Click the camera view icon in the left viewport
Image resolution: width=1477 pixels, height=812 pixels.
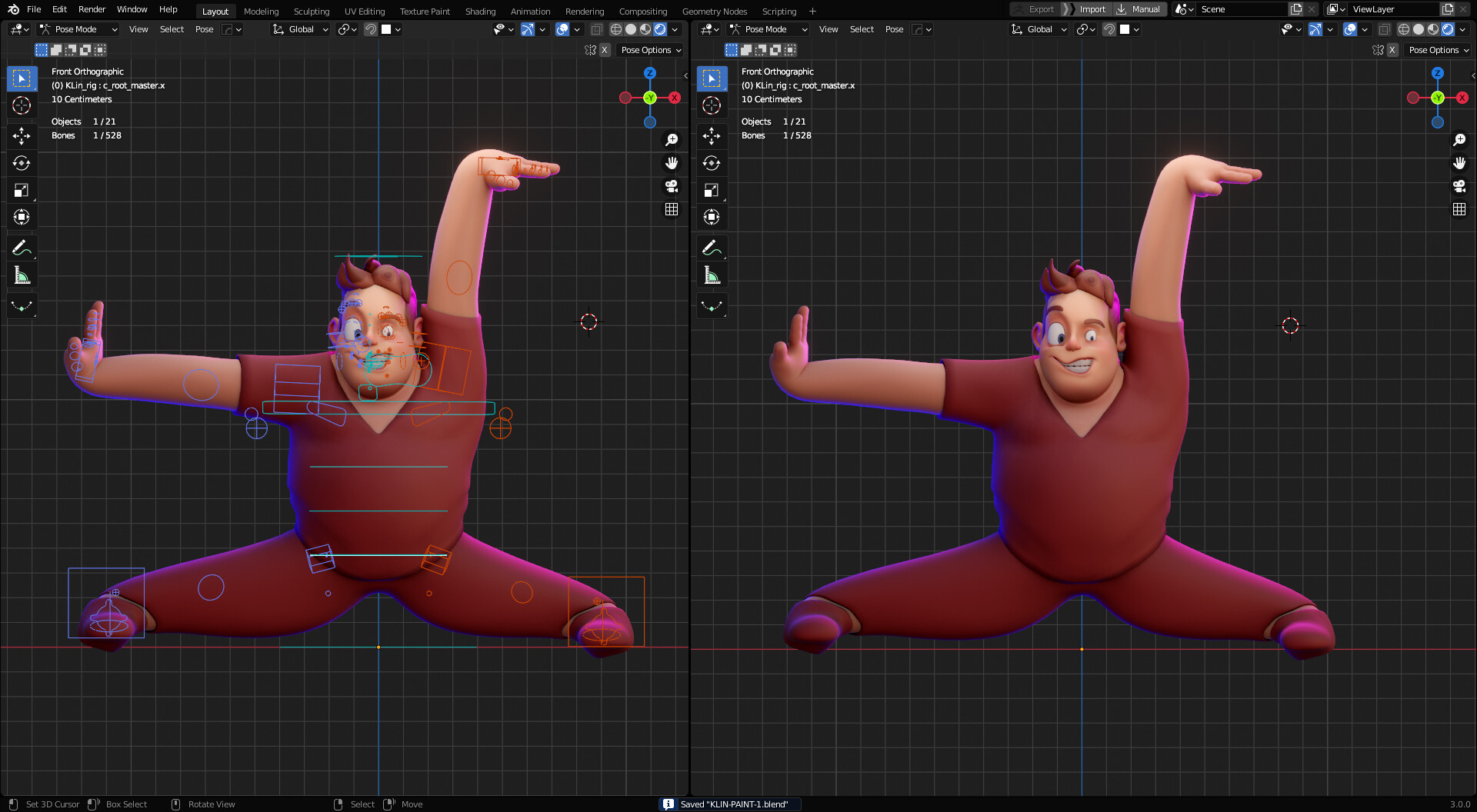pos(672,186)
